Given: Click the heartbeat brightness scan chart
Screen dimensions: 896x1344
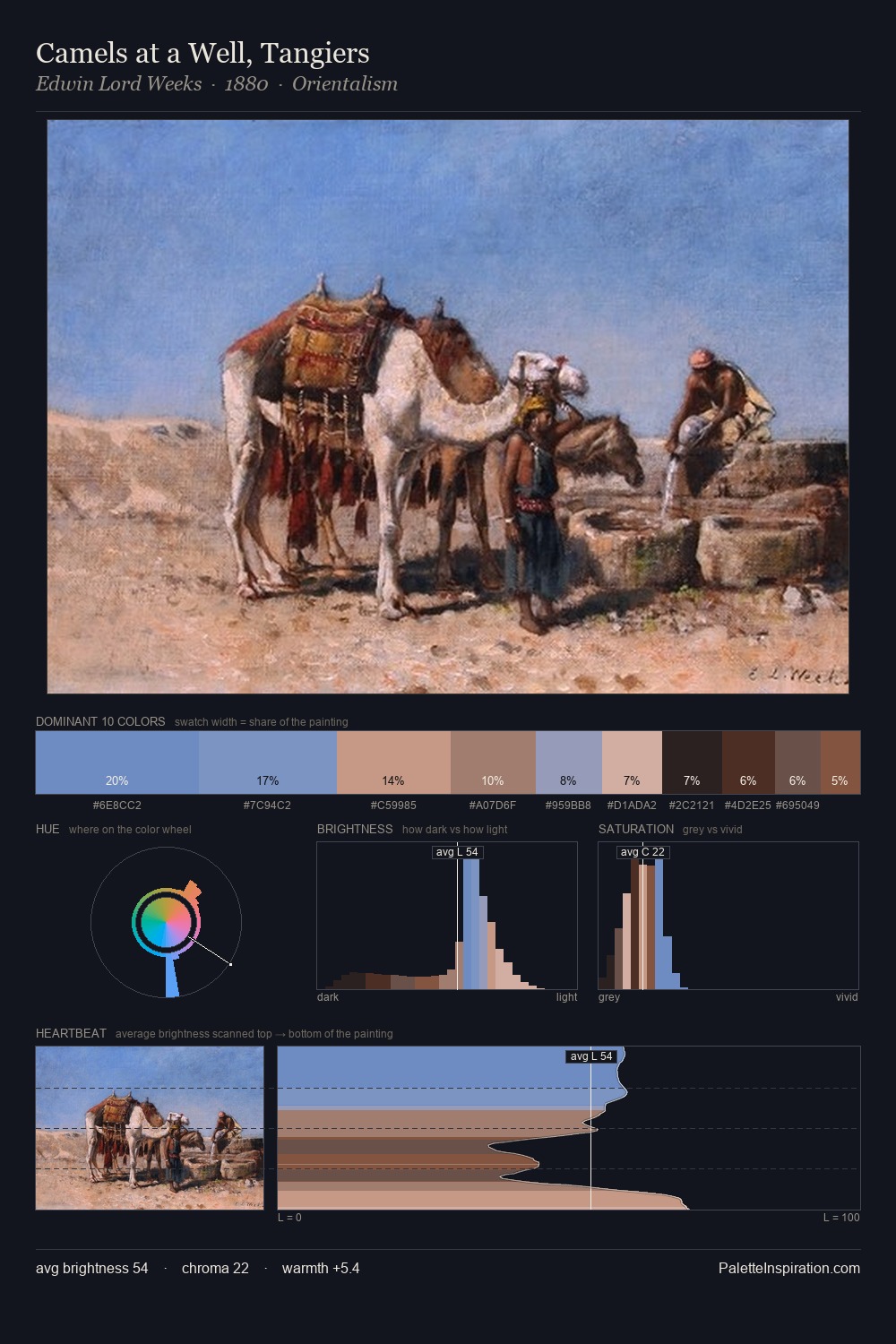Looking at the screenshot, I should (x=569, y=1128).
